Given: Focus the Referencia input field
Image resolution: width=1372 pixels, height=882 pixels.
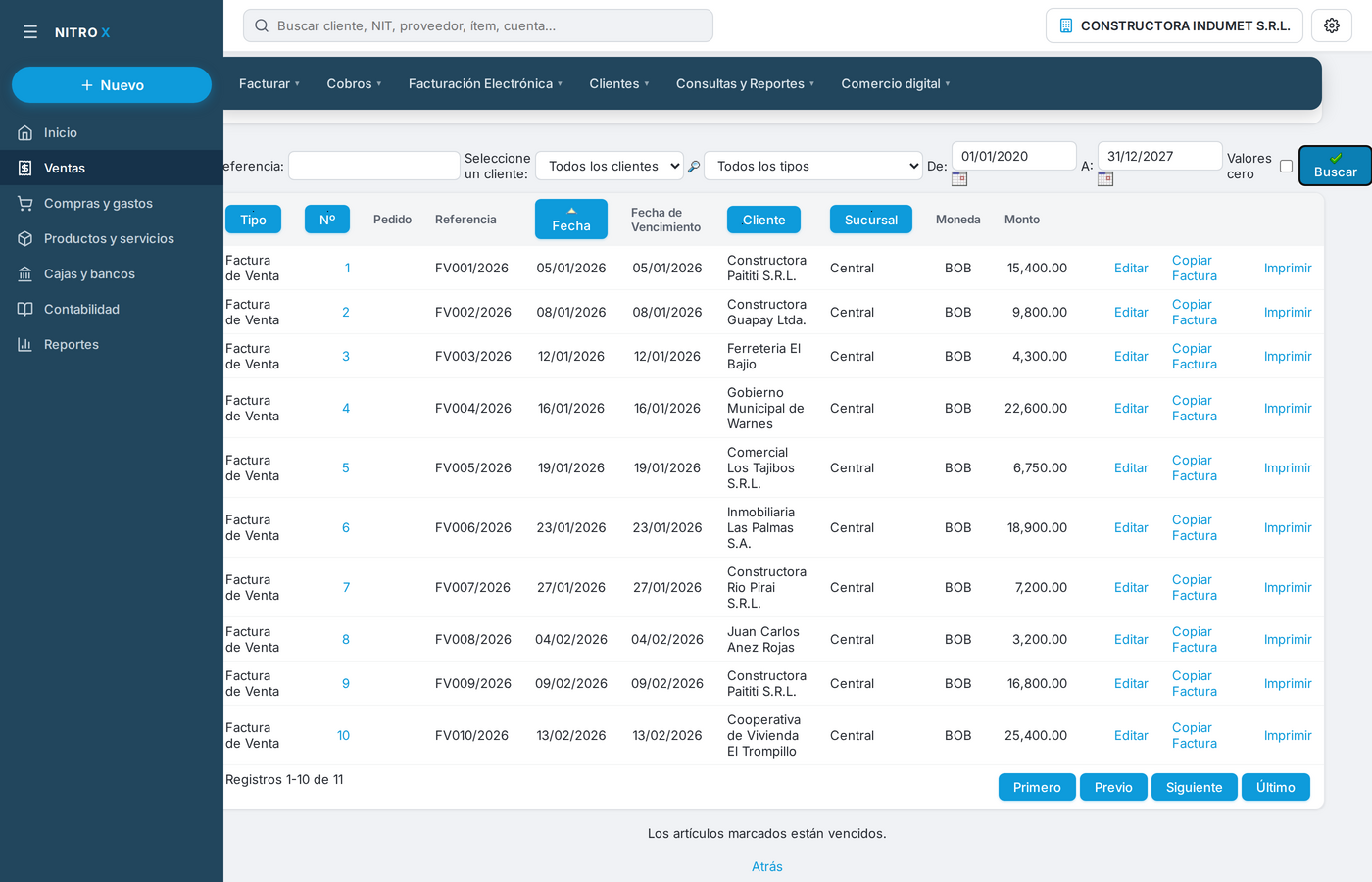Looking at the screenshot, I should [374, 166].
